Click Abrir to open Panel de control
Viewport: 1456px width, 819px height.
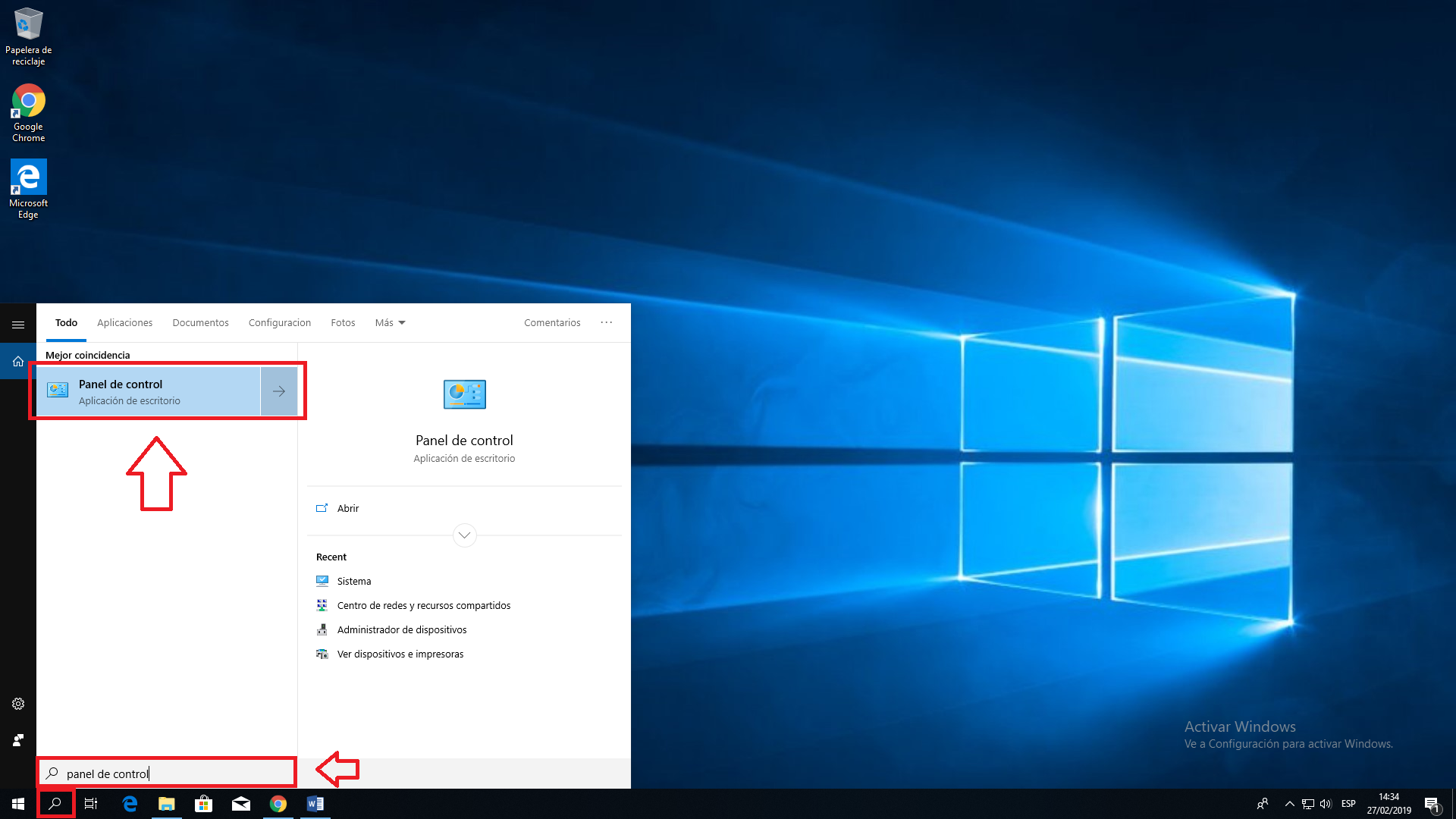(x=347, y=509)
